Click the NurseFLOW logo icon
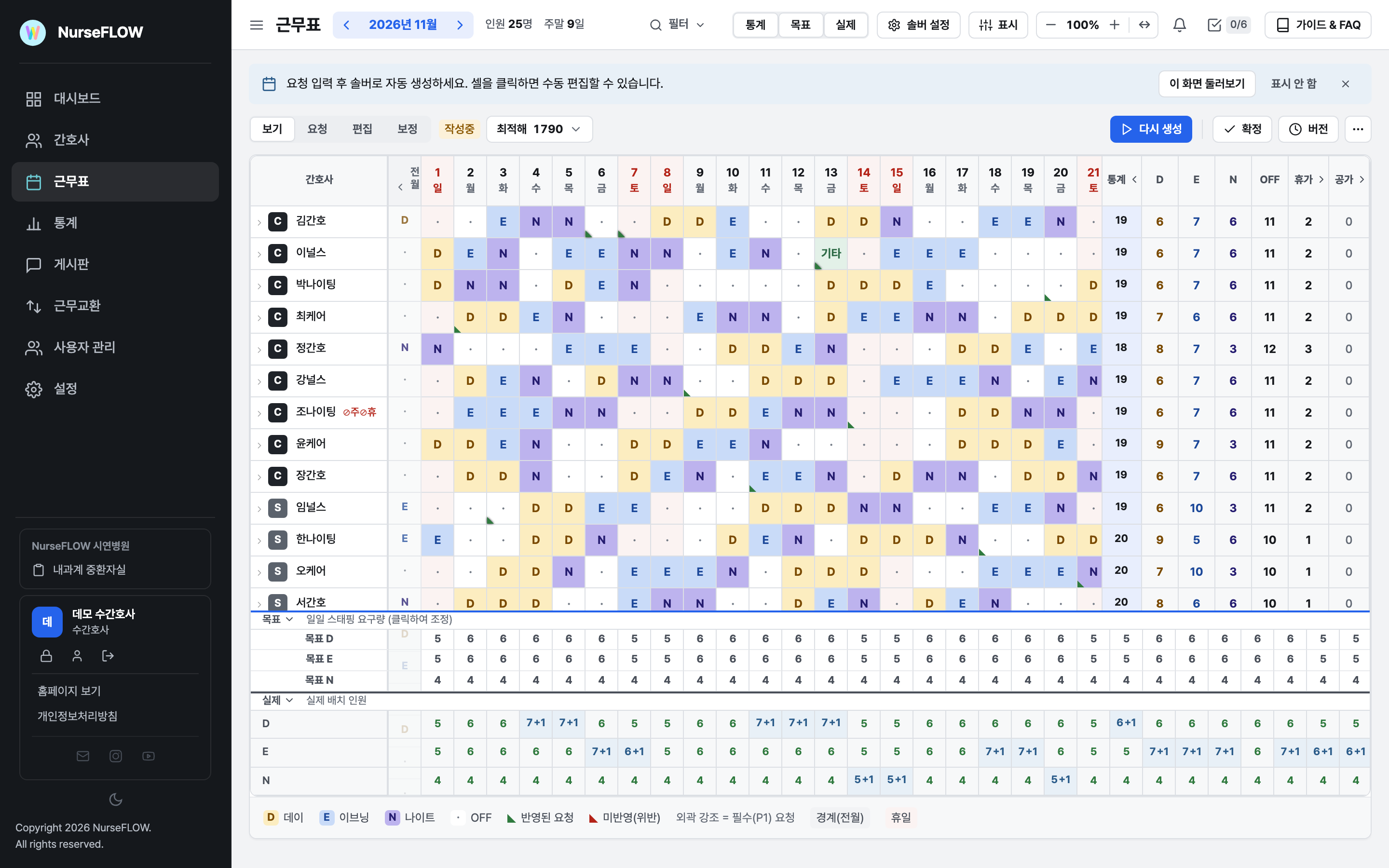The height and width of the screenshot is (868, 1389). (33, 32)
